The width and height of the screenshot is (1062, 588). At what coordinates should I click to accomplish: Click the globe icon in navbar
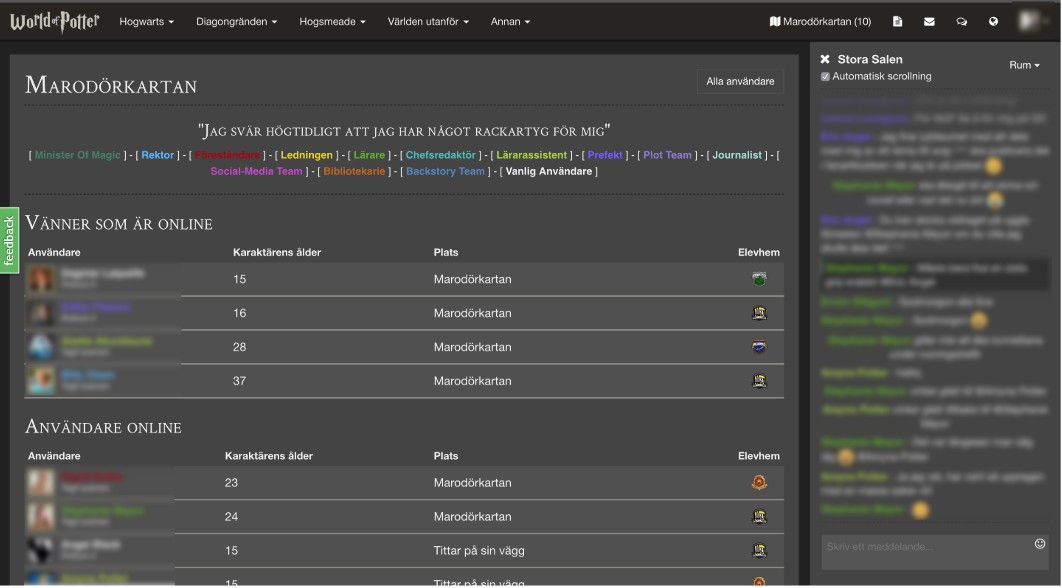993,21
